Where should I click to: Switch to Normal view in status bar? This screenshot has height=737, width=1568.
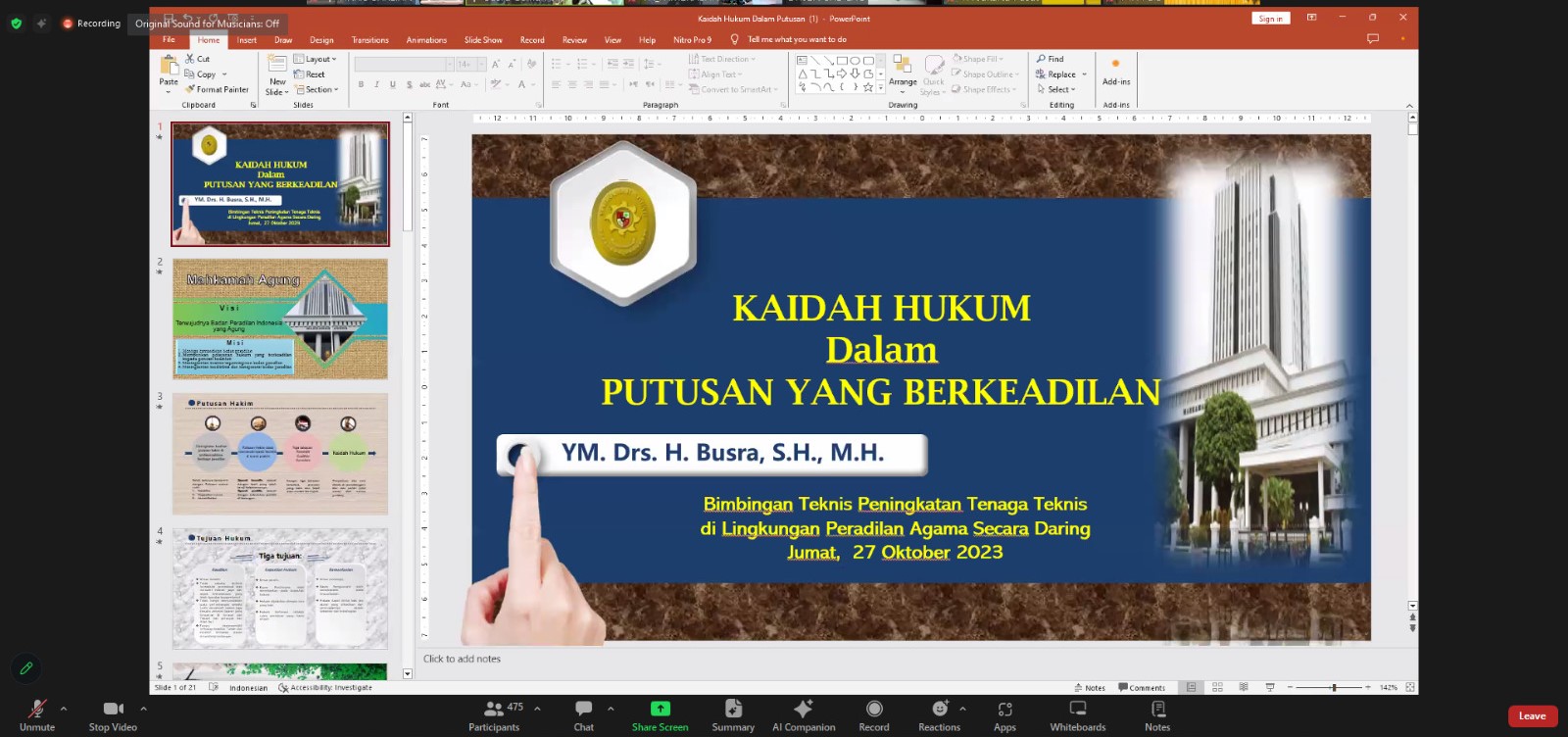click(x=1192, y=687)
